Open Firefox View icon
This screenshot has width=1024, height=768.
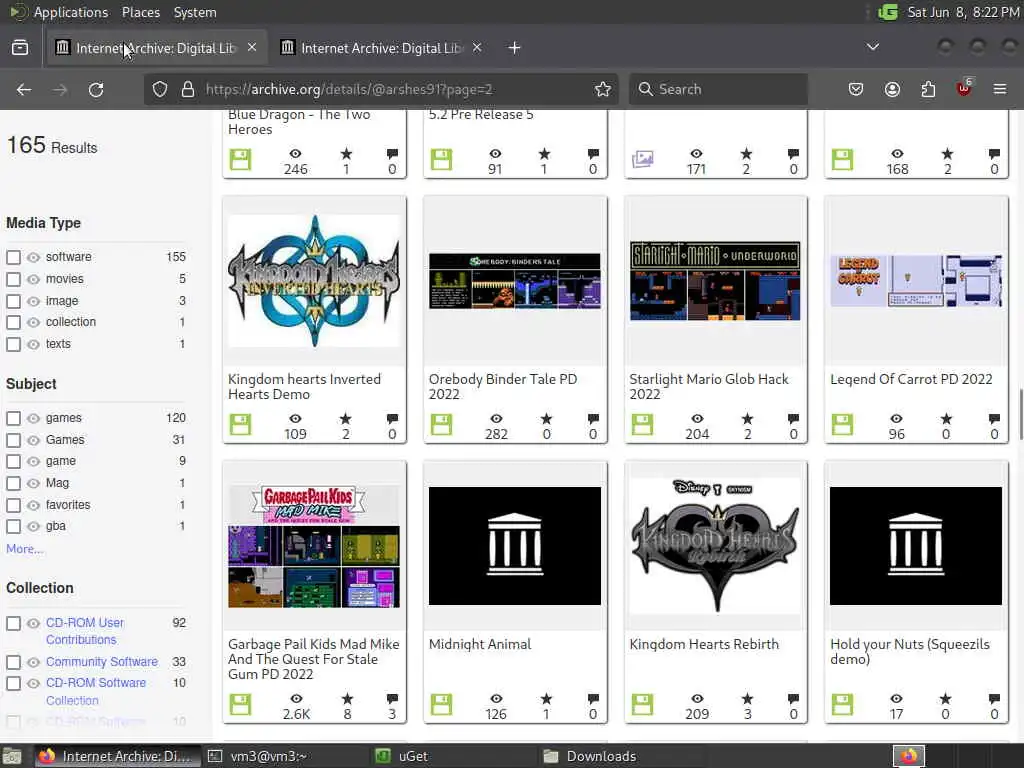(x=20, y=48)
